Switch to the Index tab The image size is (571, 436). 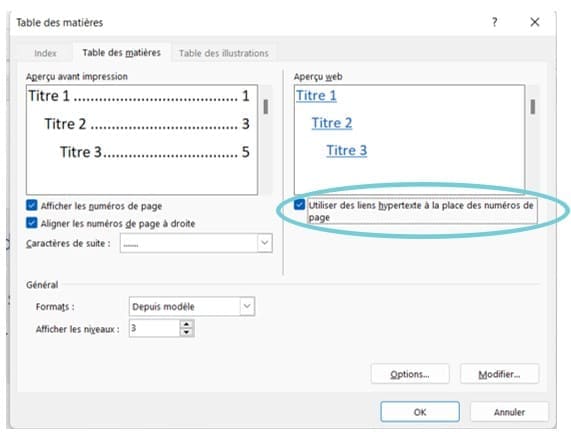pos(45,53)
